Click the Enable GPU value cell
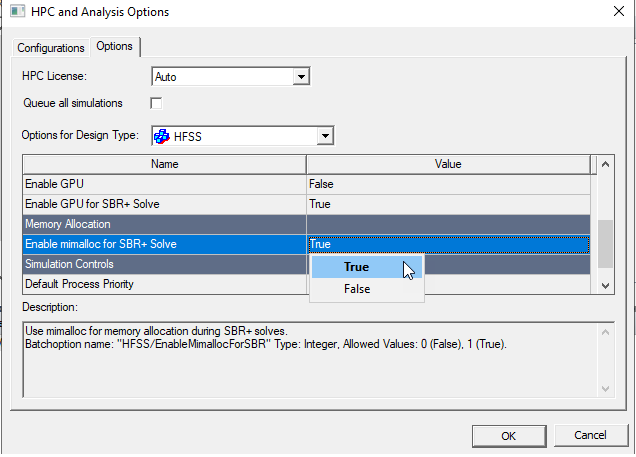 coord(447,184)
